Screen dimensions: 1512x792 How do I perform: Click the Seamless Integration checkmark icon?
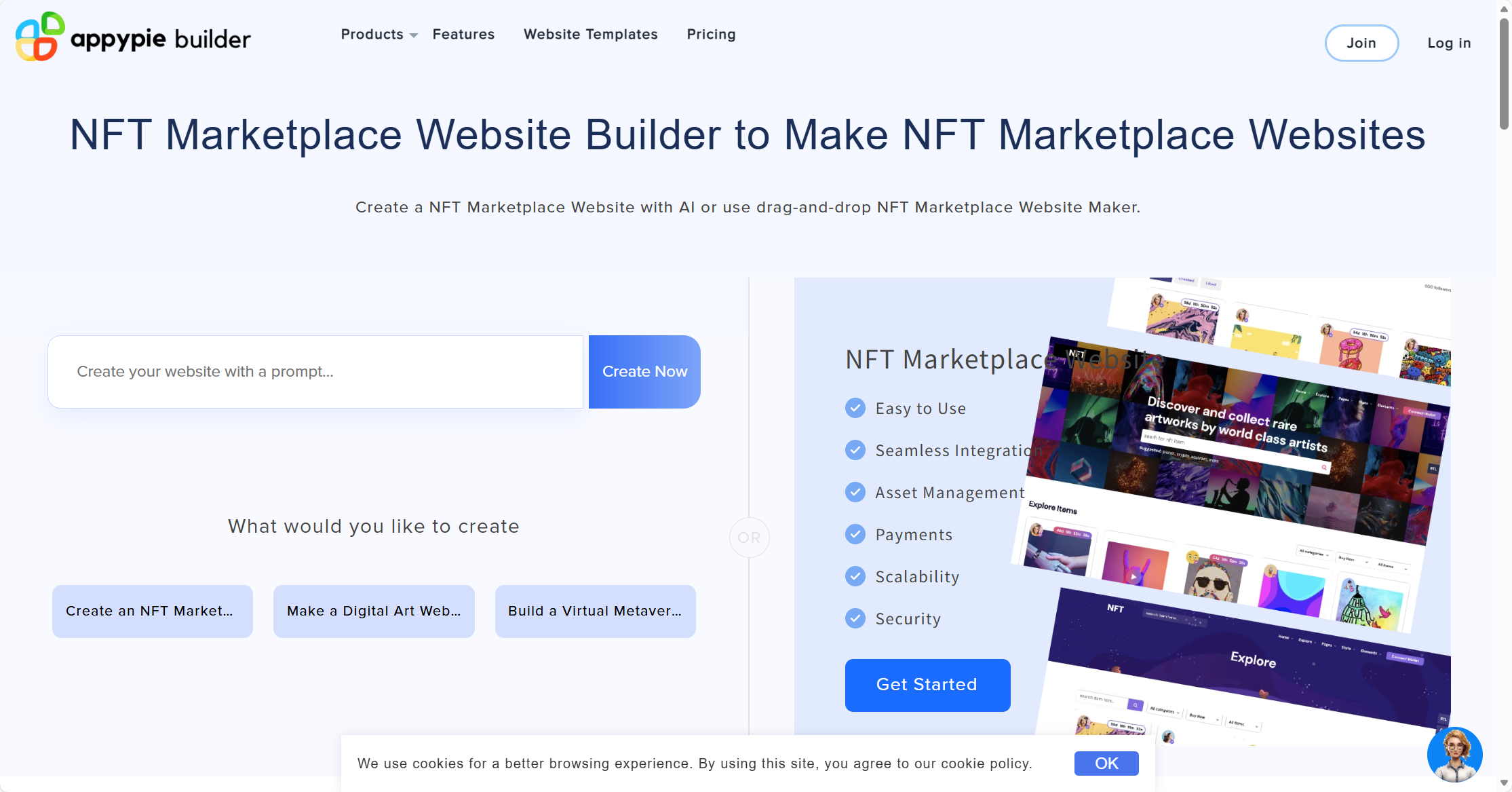tap(855, 450)
